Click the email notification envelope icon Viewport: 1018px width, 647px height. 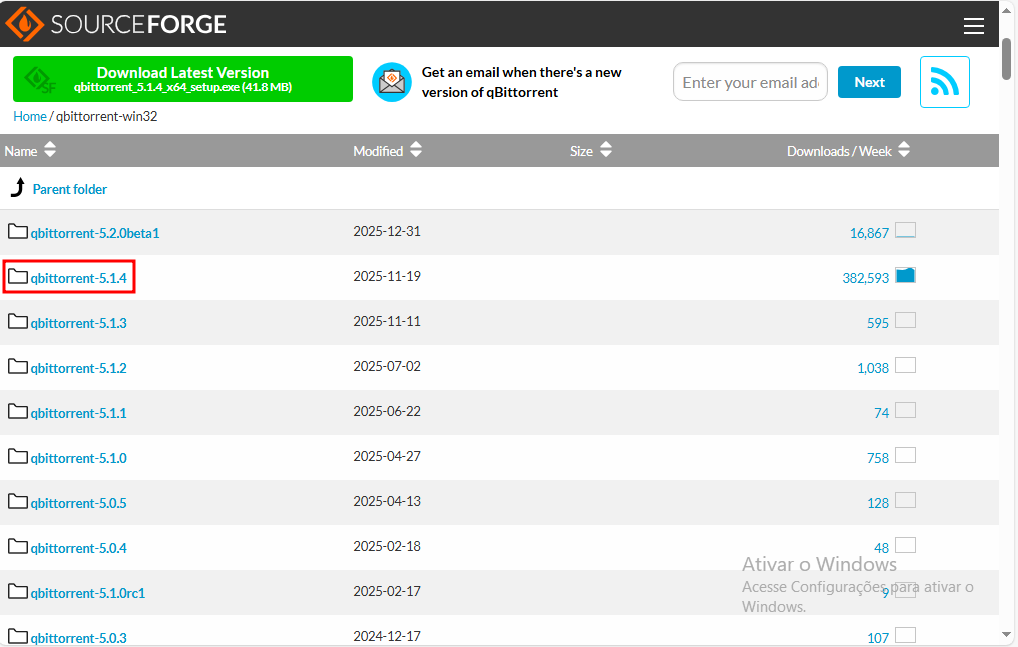[x=391, y=82]
